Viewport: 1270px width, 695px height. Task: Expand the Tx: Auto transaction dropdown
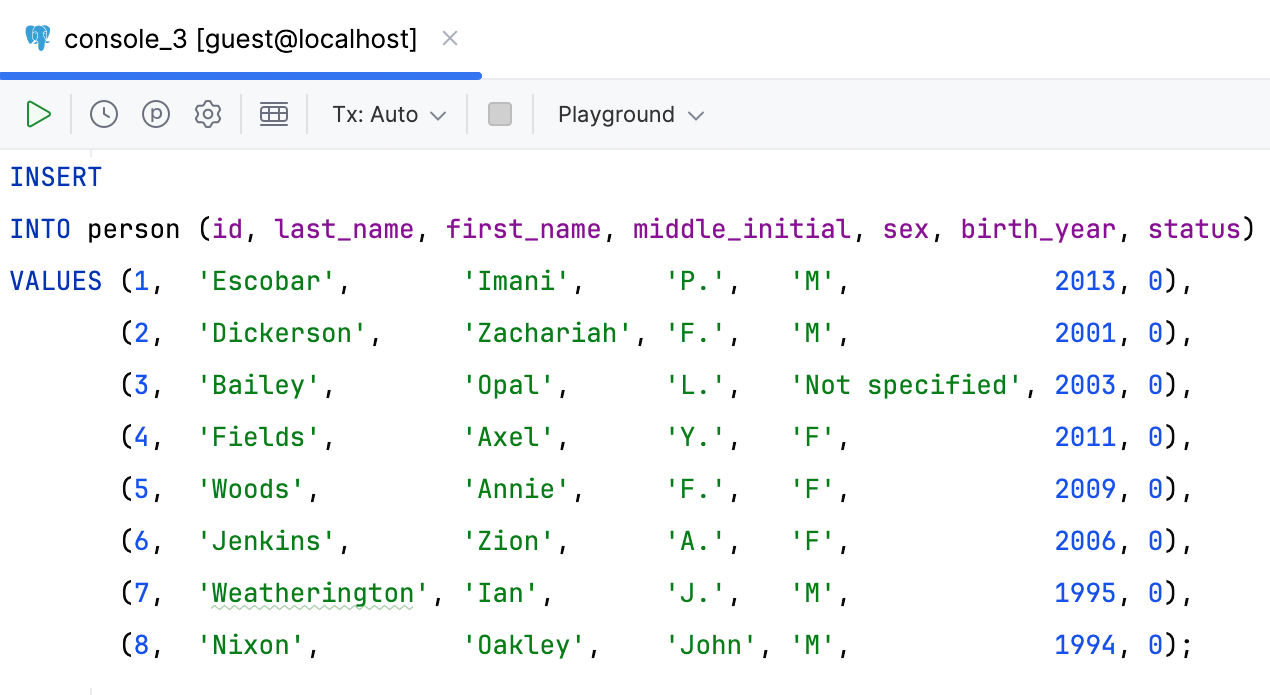click(389, 114)
